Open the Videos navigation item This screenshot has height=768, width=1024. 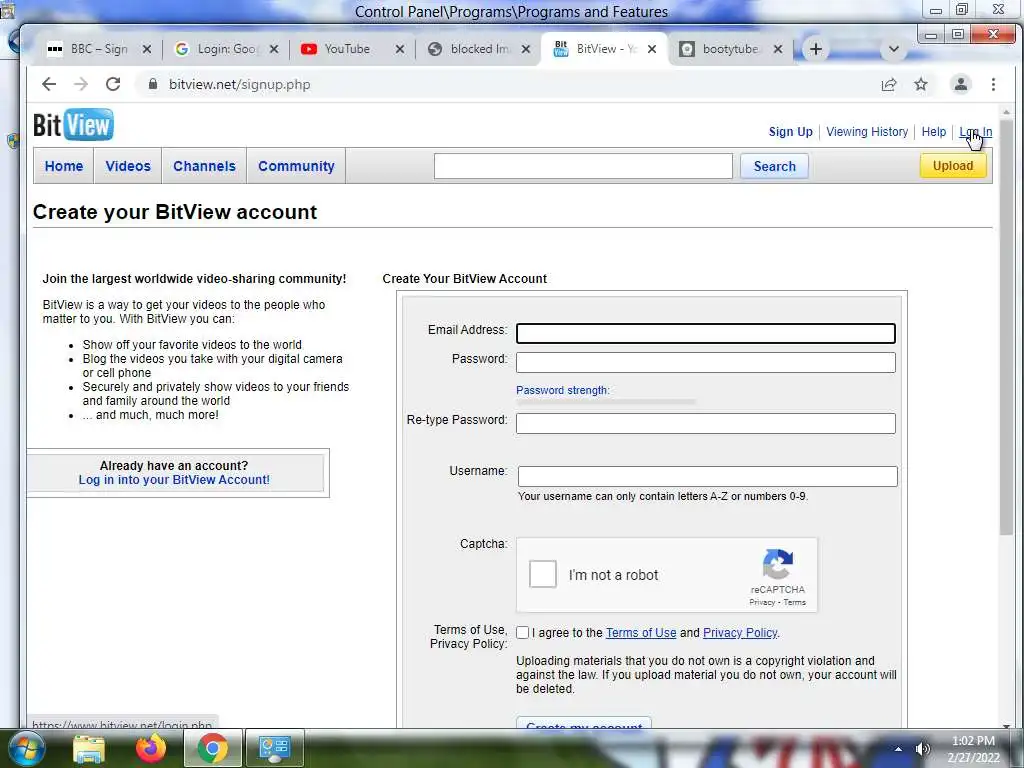tap(128, 166)
